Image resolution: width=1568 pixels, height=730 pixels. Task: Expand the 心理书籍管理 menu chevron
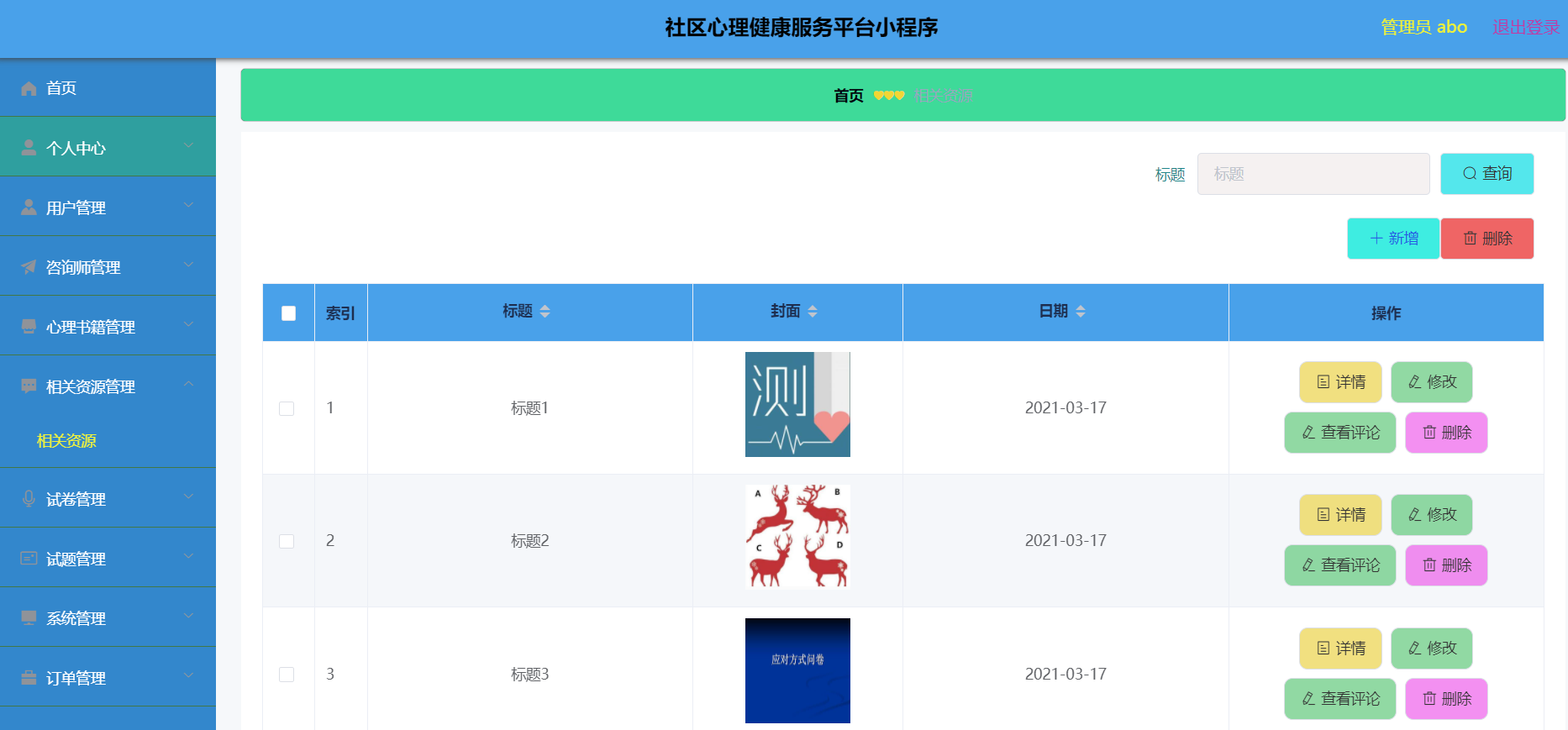click(x=188, y=324)
